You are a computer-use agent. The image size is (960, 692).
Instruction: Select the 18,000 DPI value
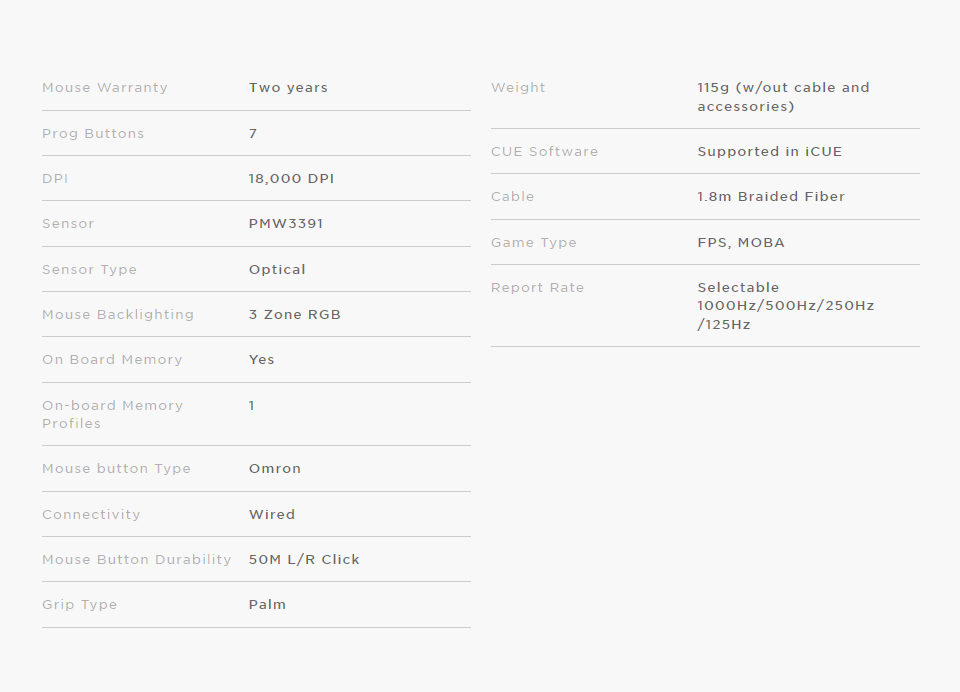pos(291,179)
